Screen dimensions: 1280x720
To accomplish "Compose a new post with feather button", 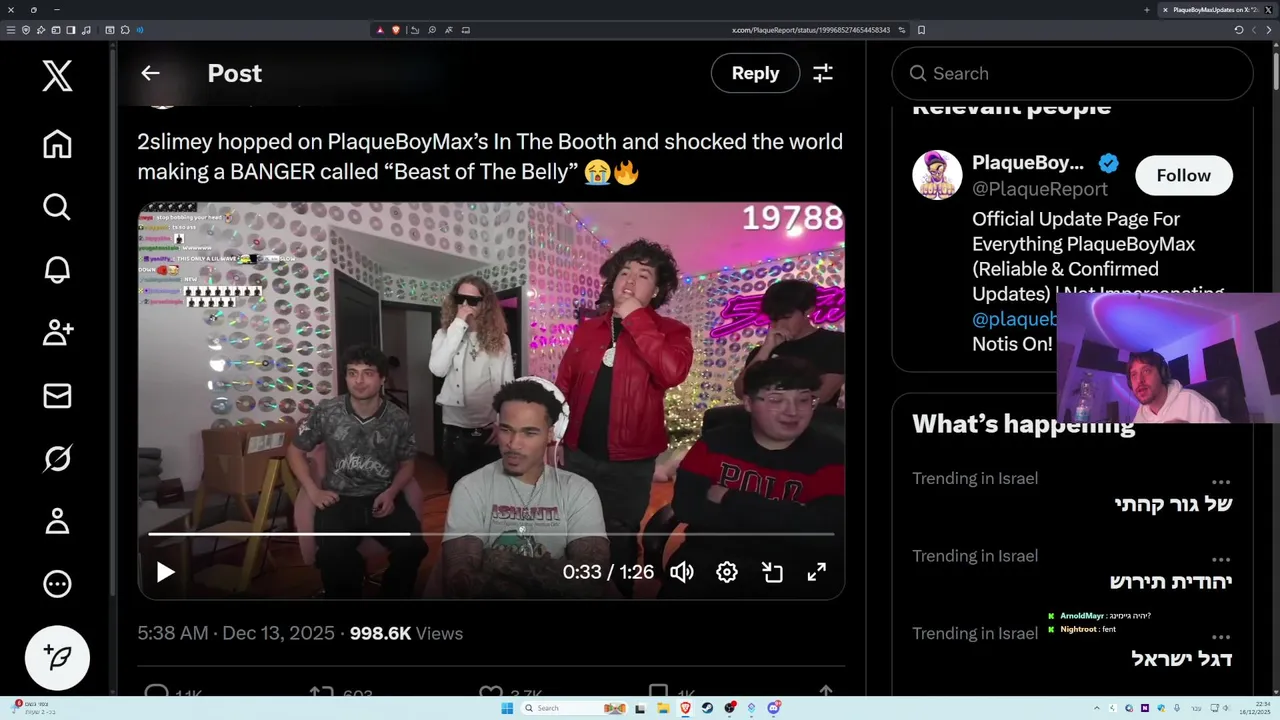I will coord(57,657).
